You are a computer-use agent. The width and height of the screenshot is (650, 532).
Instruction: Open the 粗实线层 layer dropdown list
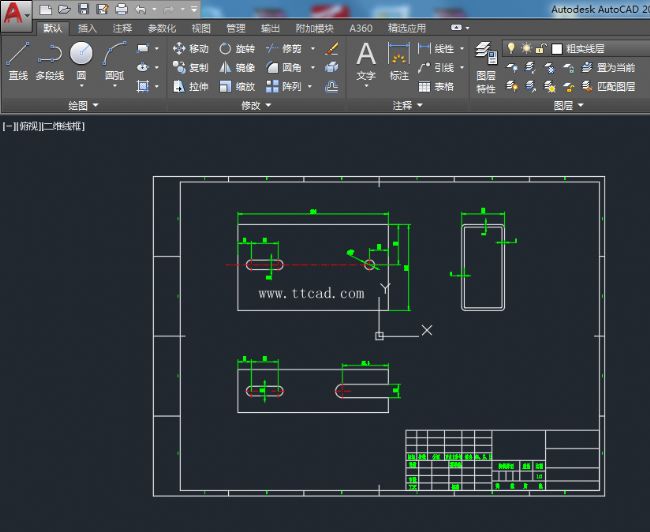(x=576, y=49)
